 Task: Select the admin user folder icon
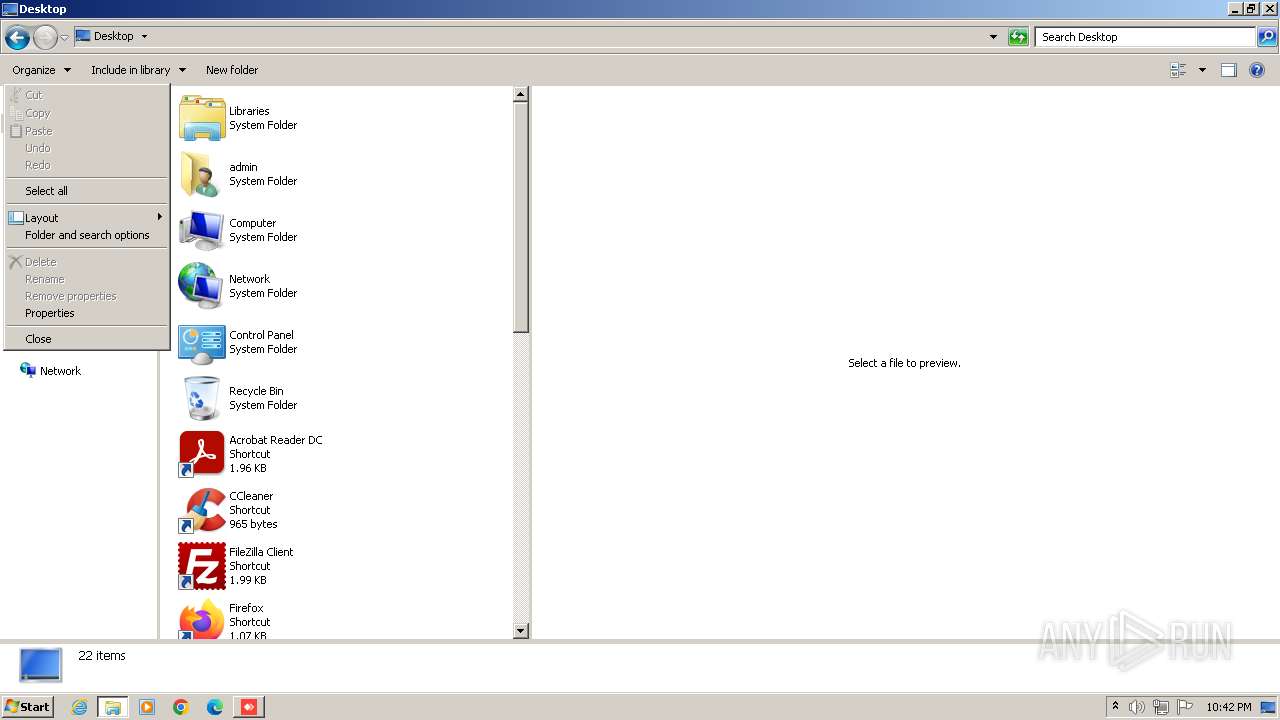(202, 174)
